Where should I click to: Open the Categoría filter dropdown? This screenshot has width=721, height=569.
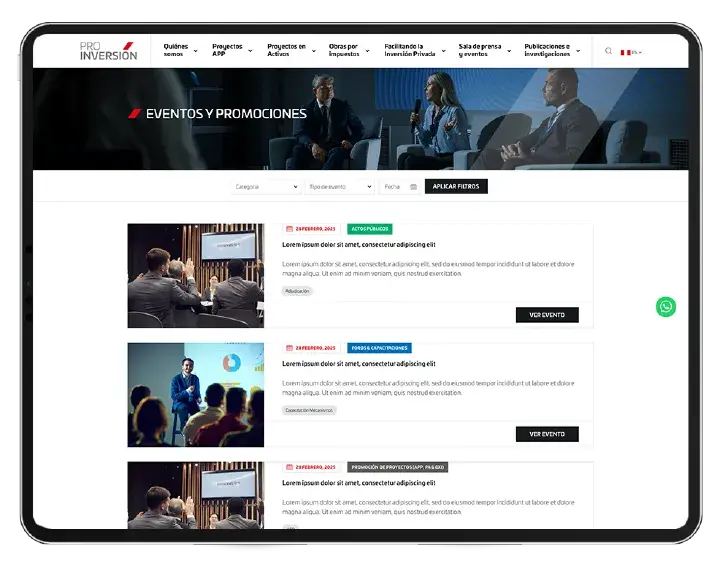pos(266,187)
